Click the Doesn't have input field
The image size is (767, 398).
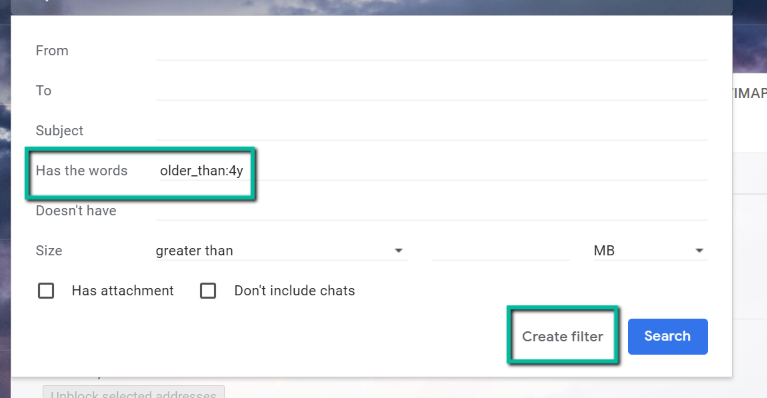pyautogui.click(x=431, y=211)
